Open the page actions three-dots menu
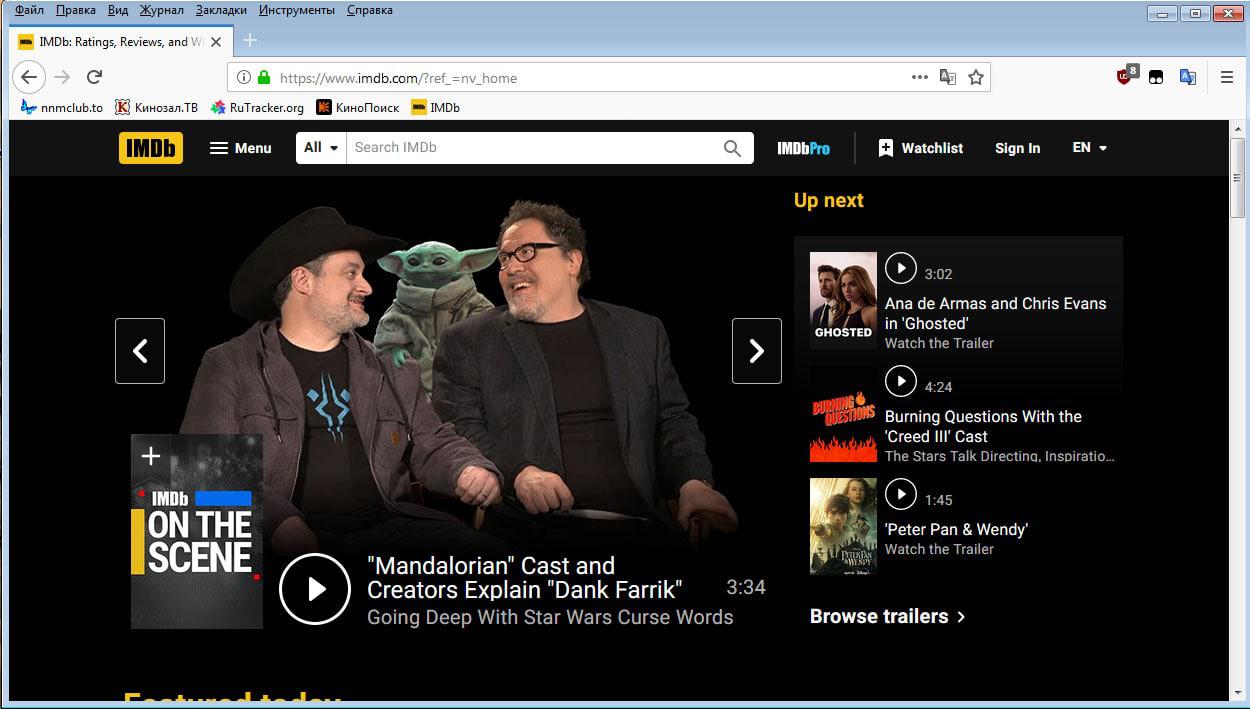Viewport: 1250px width, 709px height. (x=920, y=77)
